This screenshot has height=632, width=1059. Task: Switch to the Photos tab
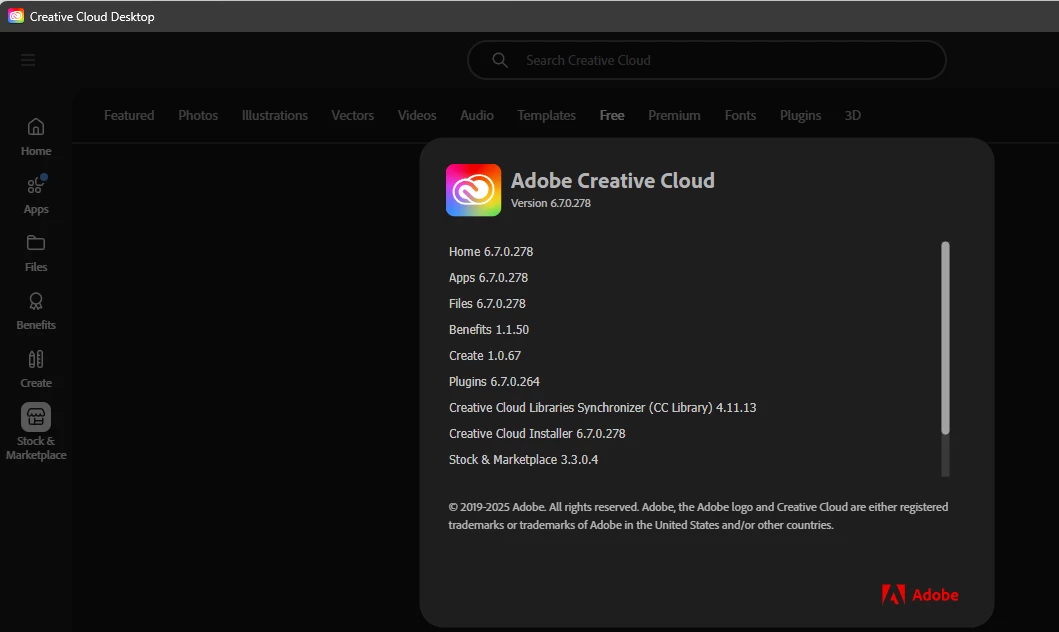tap(198, 115)
